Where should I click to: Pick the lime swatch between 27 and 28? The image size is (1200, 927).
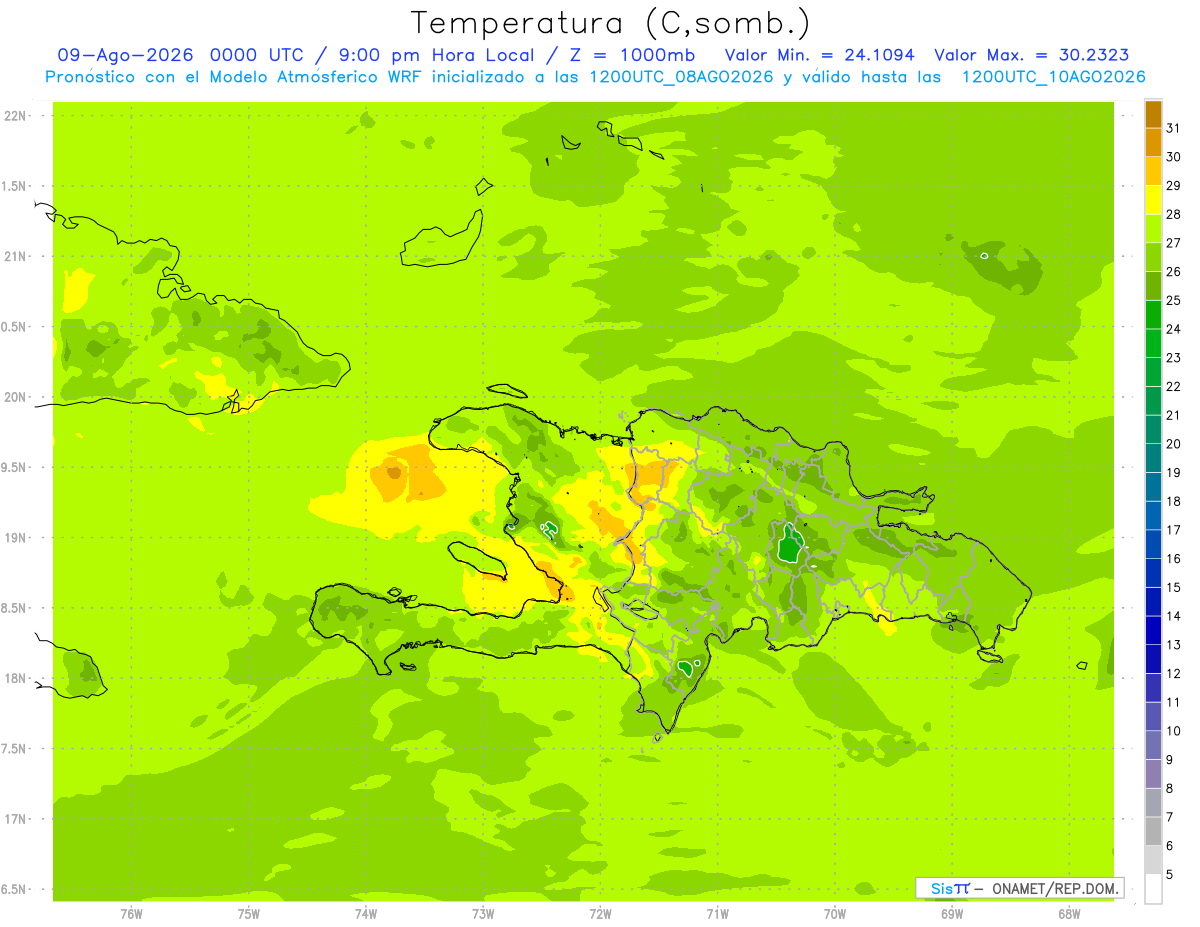1153,229
